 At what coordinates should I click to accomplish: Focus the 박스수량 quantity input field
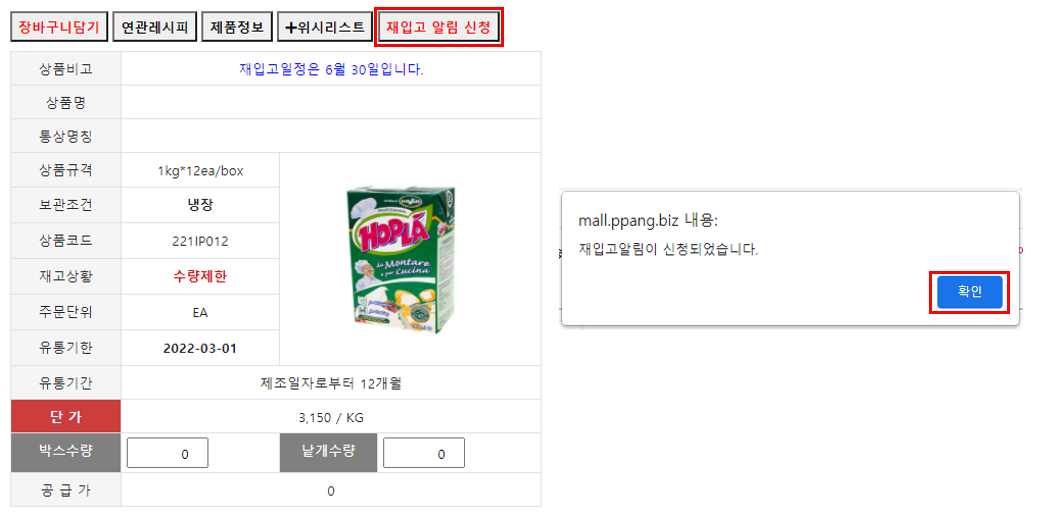click(x=167, y=453)
